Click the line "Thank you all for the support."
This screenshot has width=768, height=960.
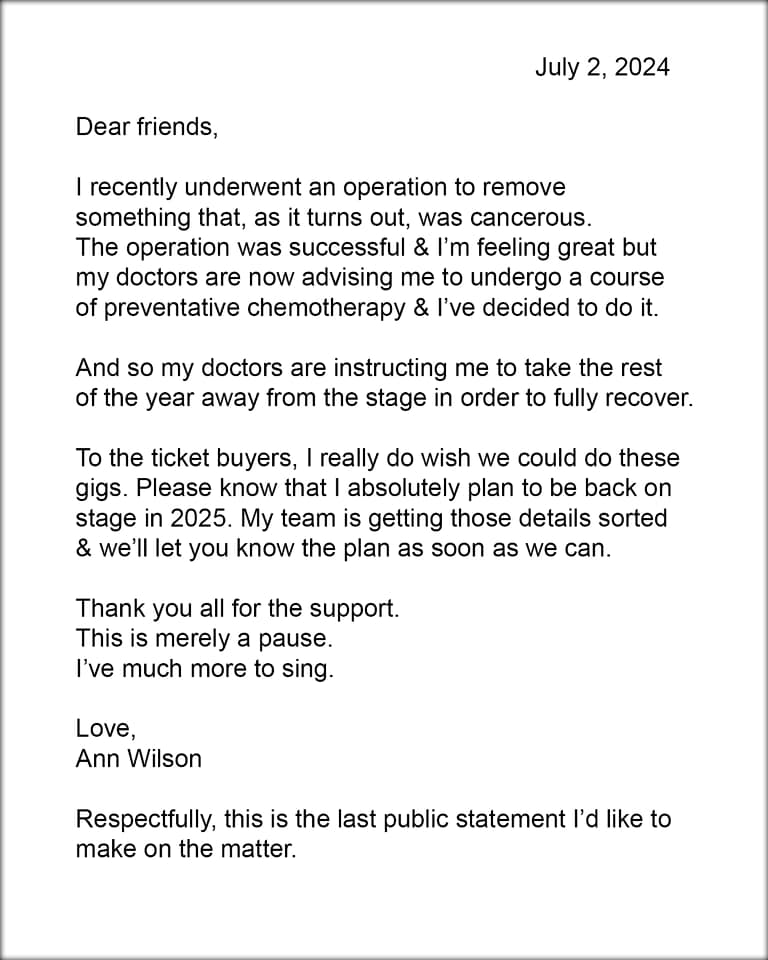[x=238, y=609]
